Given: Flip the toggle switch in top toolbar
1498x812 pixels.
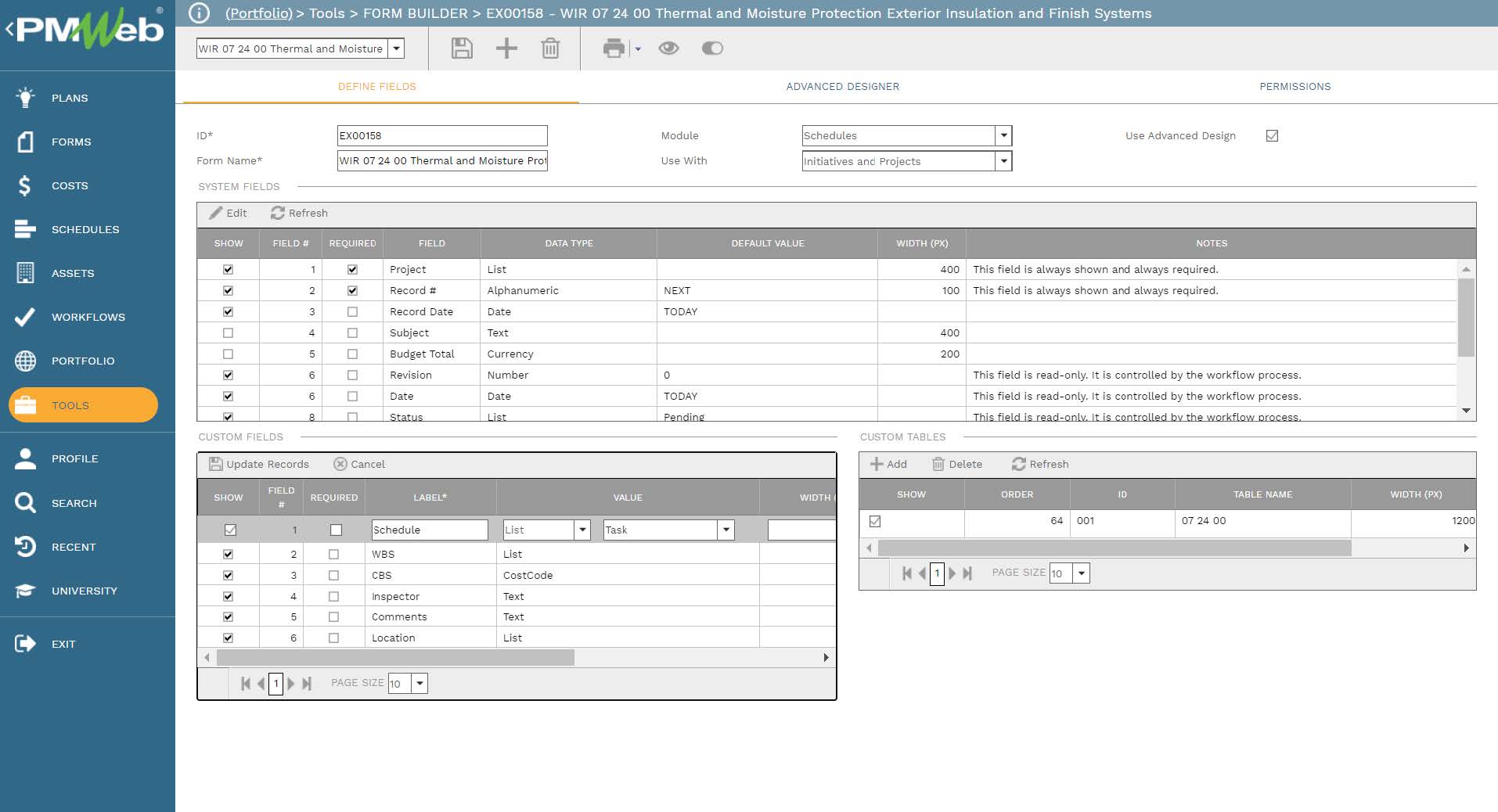Looking at the screenshot, I should pos(712,49).
